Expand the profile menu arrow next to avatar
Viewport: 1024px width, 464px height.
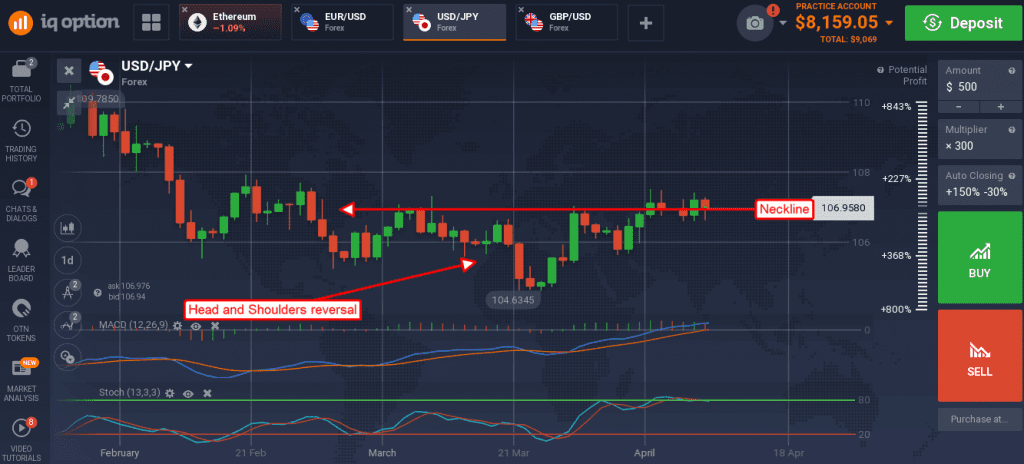783,23
